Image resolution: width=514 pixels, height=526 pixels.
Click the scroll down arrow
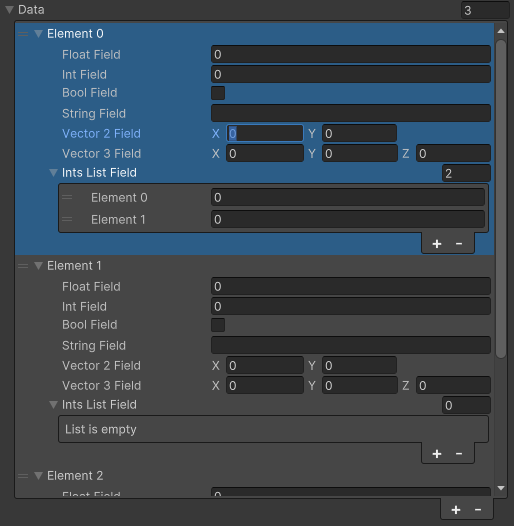coord(501,488)
